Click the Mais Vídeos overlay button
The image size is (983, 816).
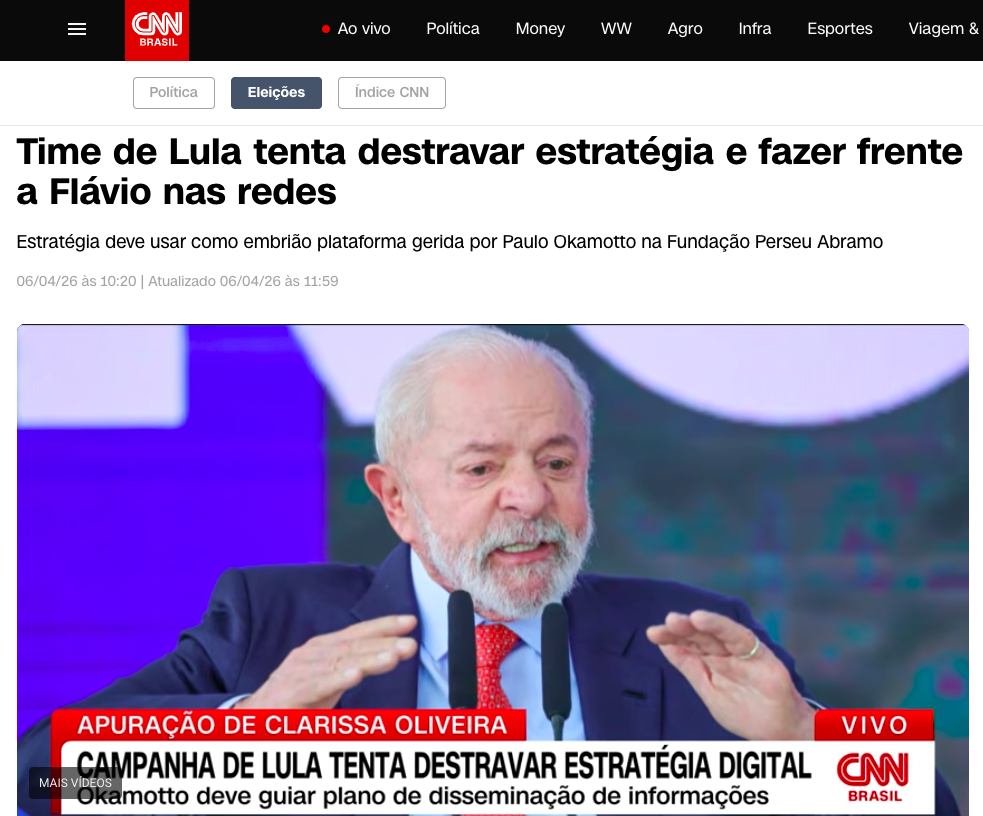(x=75, y=783)
